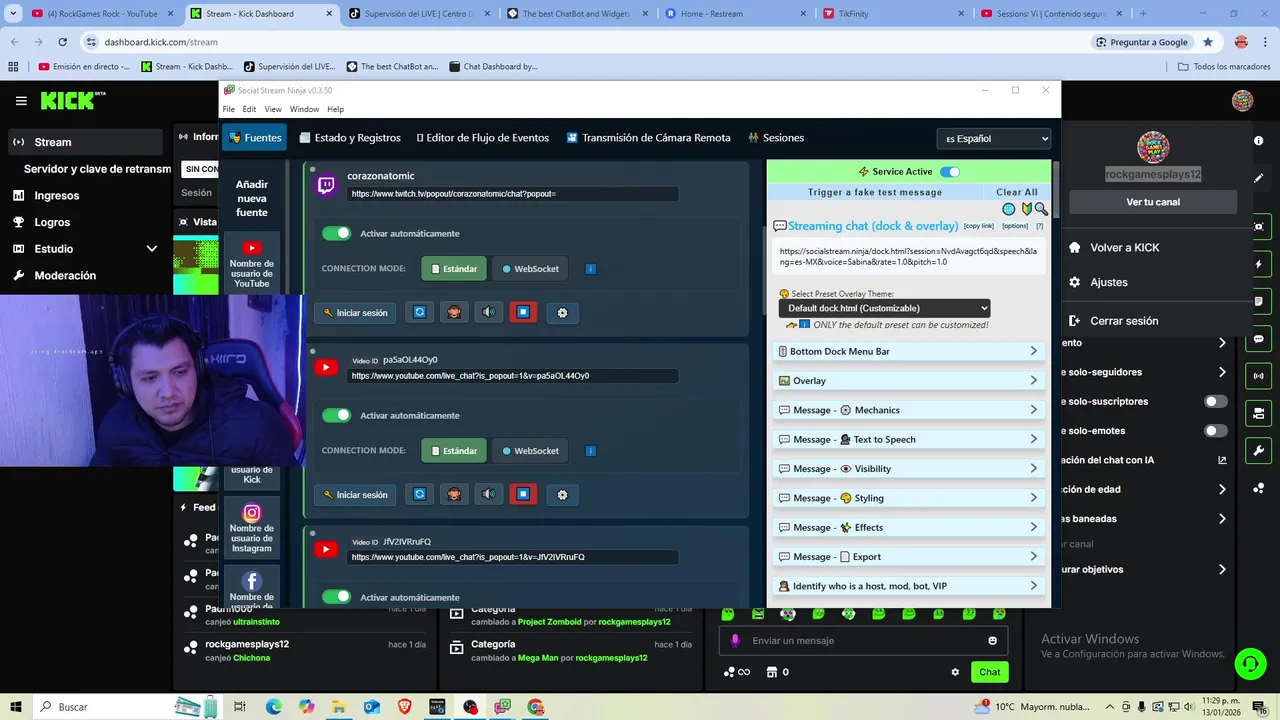The width and height of the screenshot is (1280, 720).
Task: Stop the corazonatomic source with the red button
Action: pos(523,313)
